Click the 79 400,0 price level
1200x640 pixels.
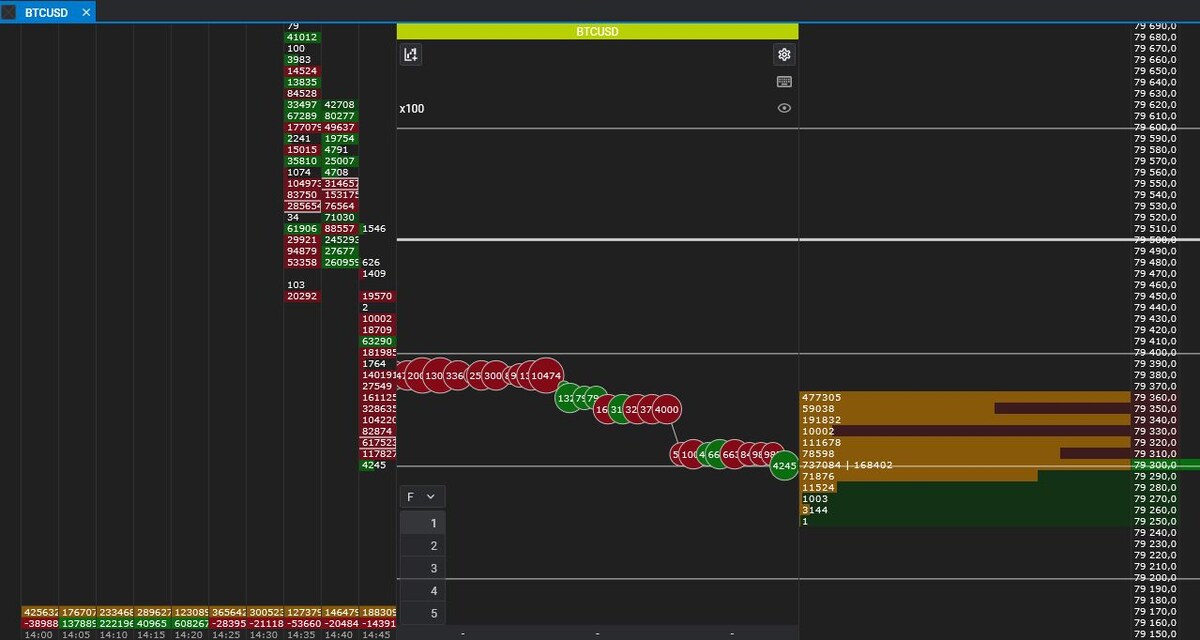(1154, 353)
